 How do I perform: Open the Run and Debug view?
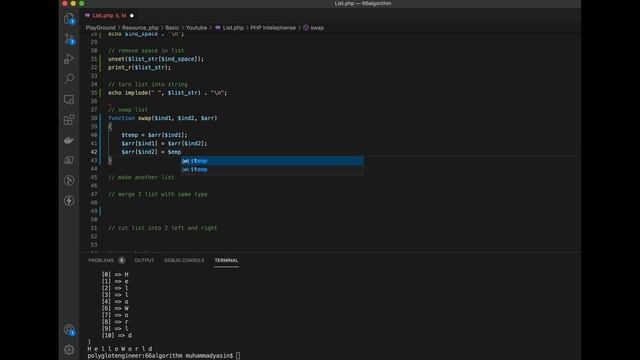click(x=69, y=59)
